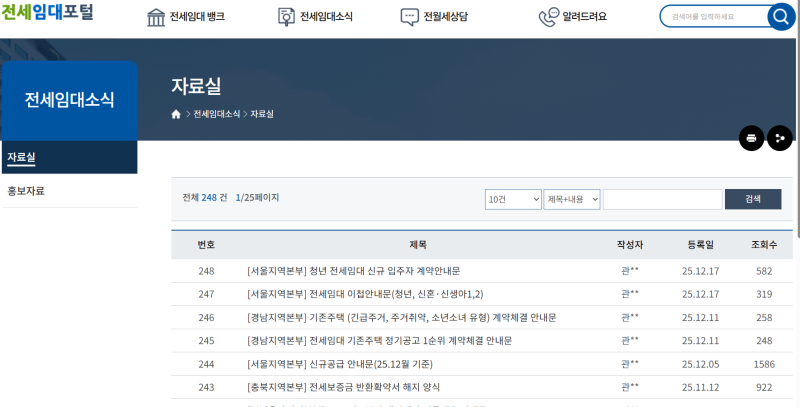Click 전세임대소식 breadcrumb link
Image resolution: width=800 pixels, height=407 pixels.
pos(216,114)
